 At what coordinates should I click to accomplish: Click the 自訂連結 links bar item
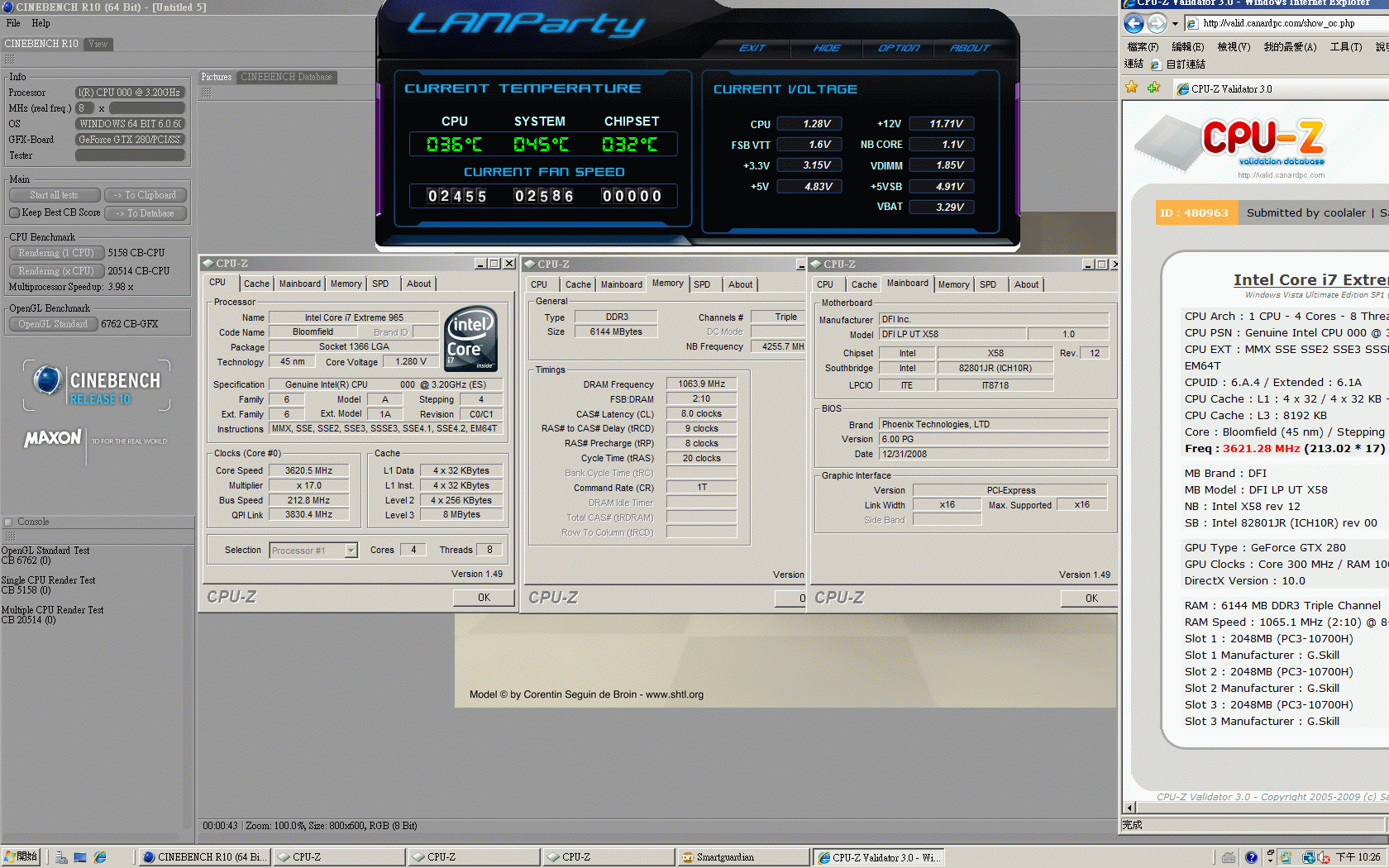pos(1178,64)
